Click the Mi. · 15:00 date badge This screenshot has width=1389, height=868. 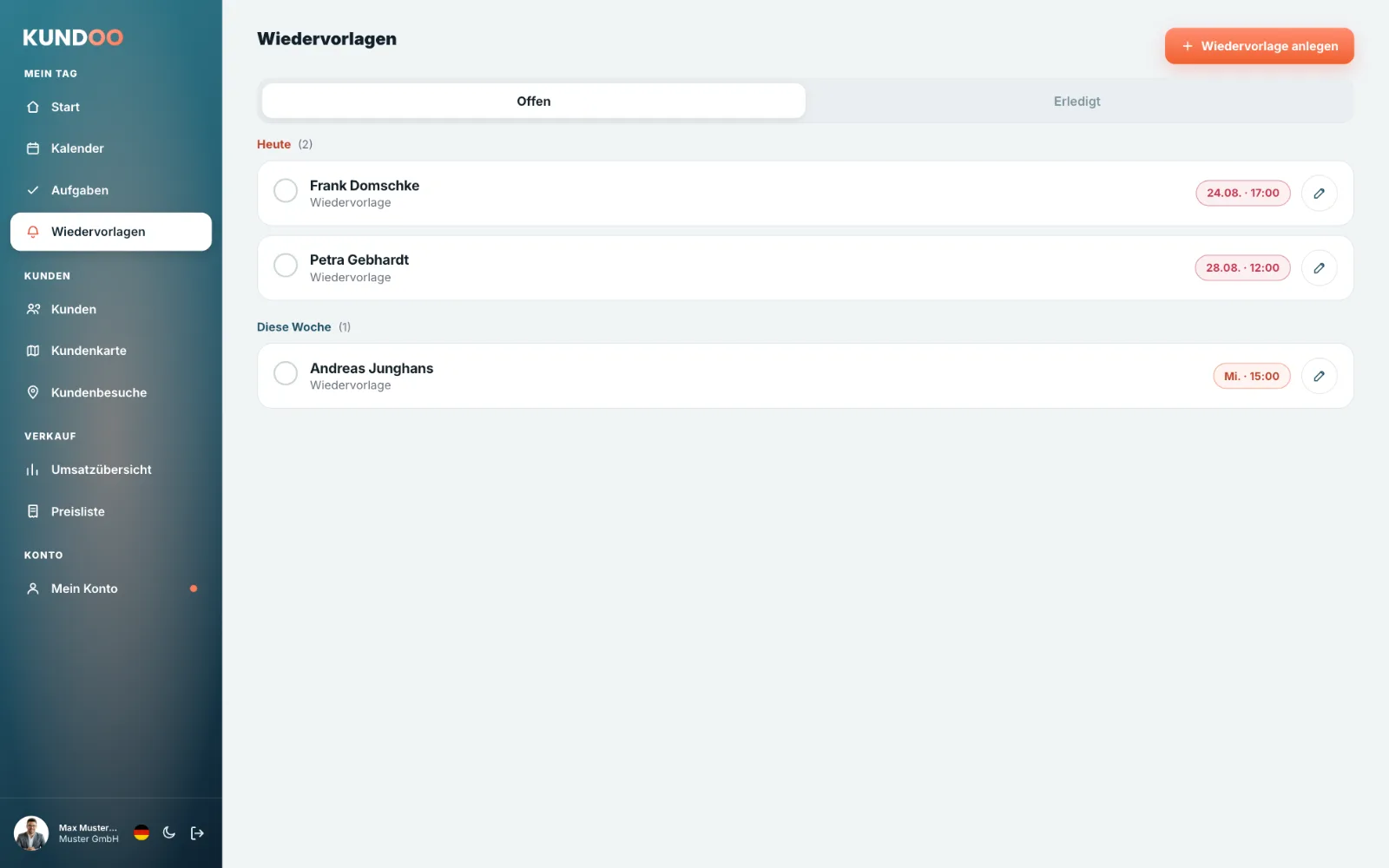(x=1252, y=376)
